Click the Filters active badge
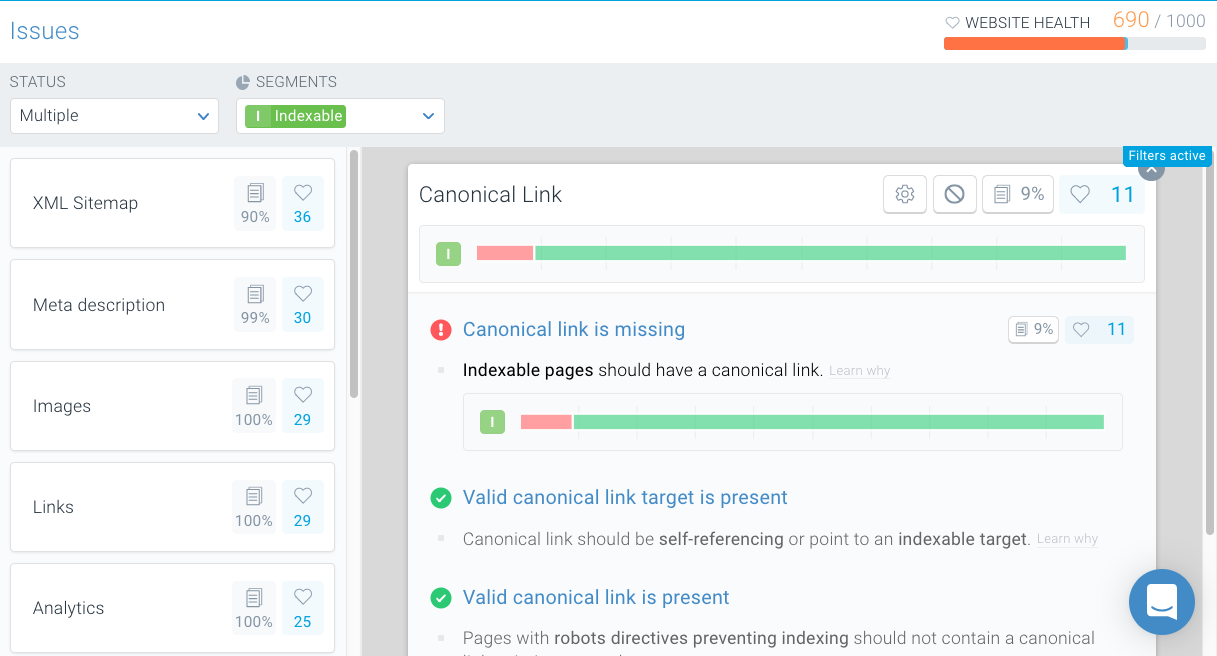Image resolution: width=1217 pixels, height=656 pixels. click(1167, 155)
